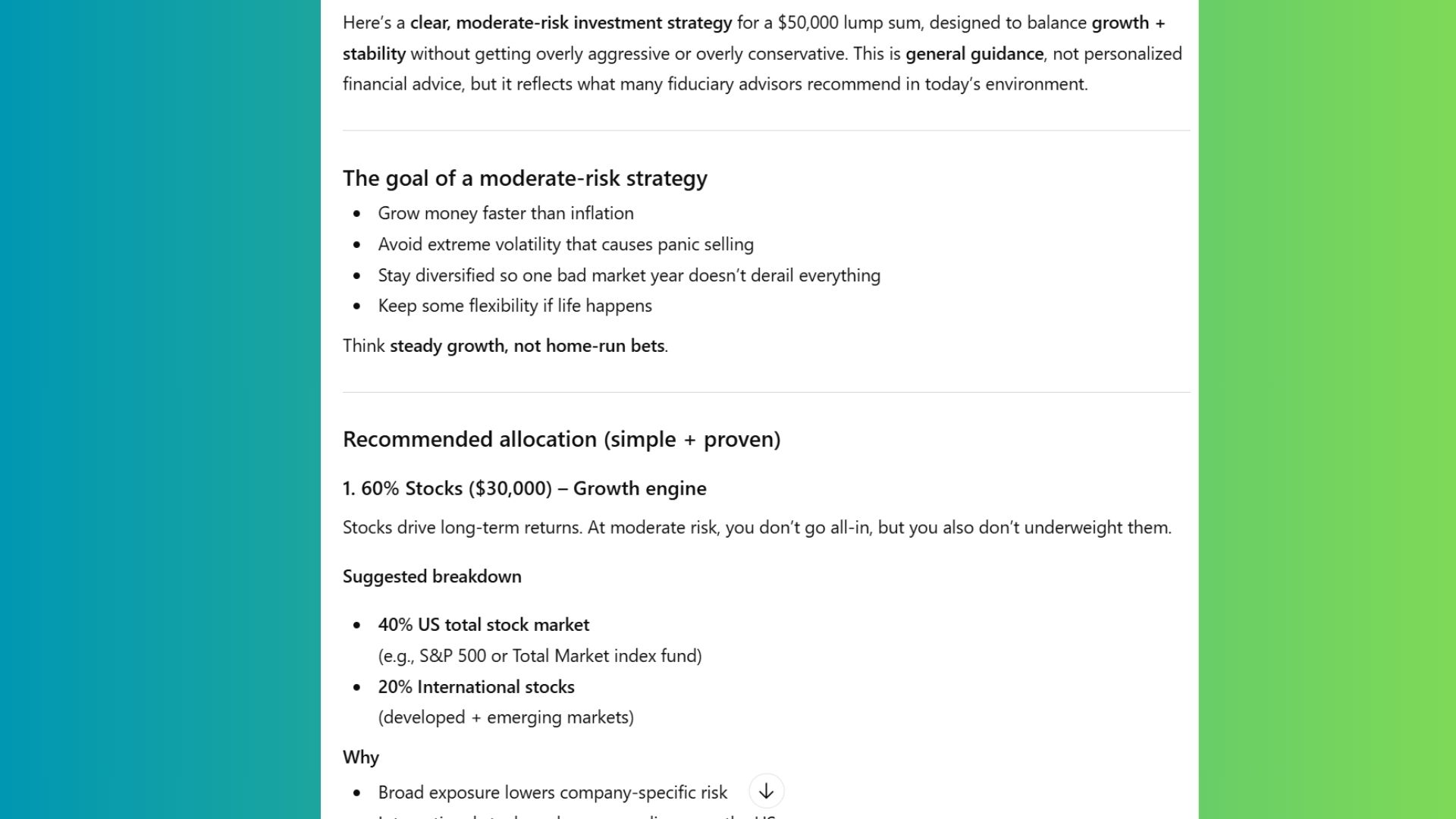This screenshot has width=1456, height=819.
Task: Click the bold 'steady growth, not home-run bets' text
Action: [x=527, y=346]
